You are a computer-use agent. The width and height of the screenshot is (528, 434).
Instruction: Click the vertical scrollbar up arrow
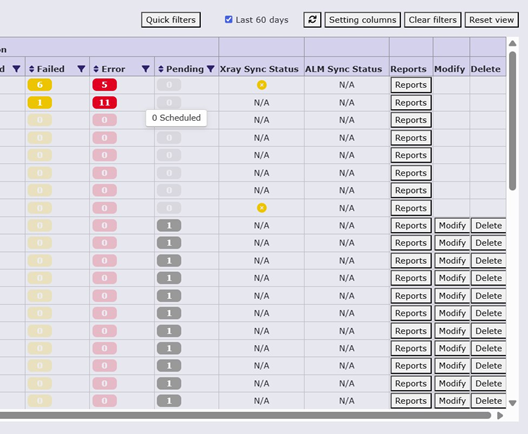tap(513, 43)
